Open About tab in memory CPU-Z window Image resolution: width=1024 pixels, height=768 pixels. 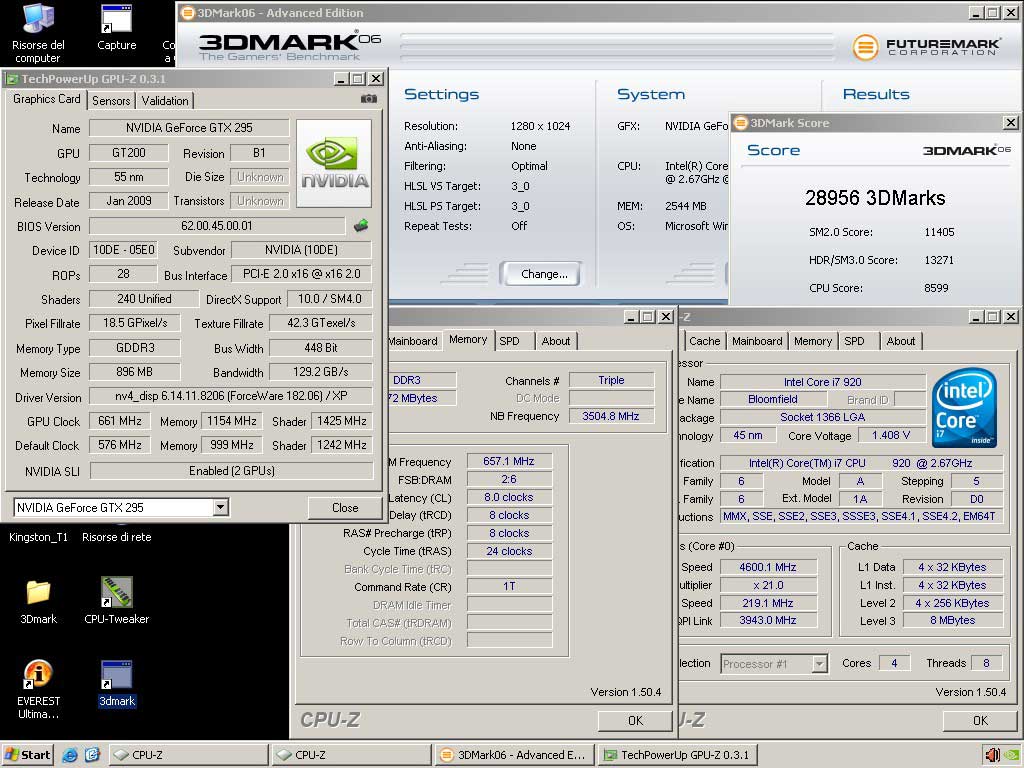(x=556, y=341)
